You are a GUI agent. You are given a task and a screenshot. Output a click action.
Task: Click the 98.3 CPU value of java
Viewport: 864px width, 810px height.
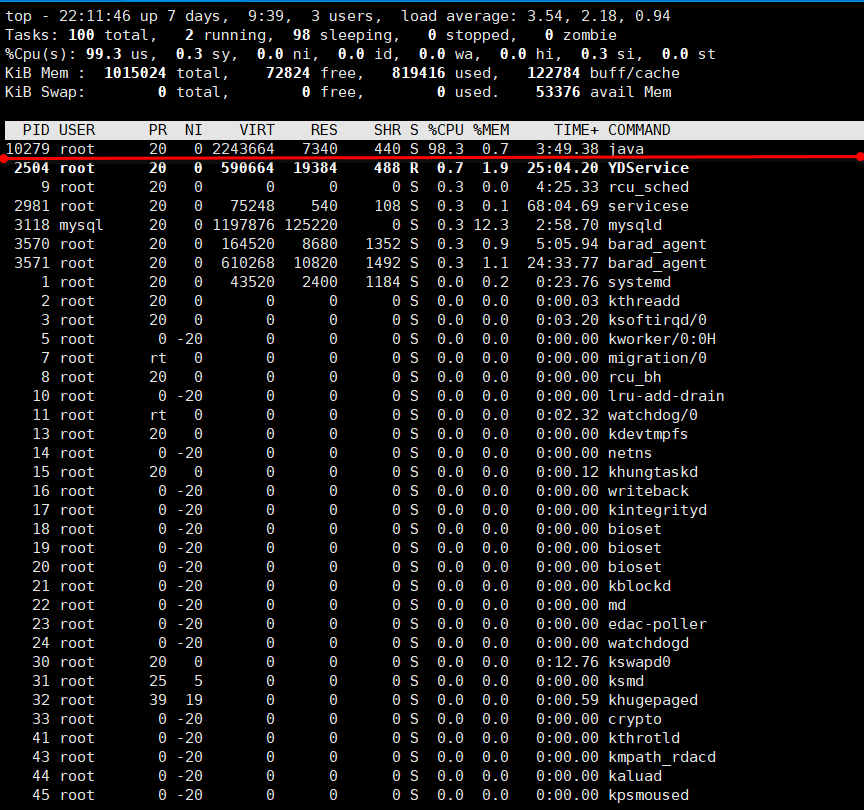point(446,149)
